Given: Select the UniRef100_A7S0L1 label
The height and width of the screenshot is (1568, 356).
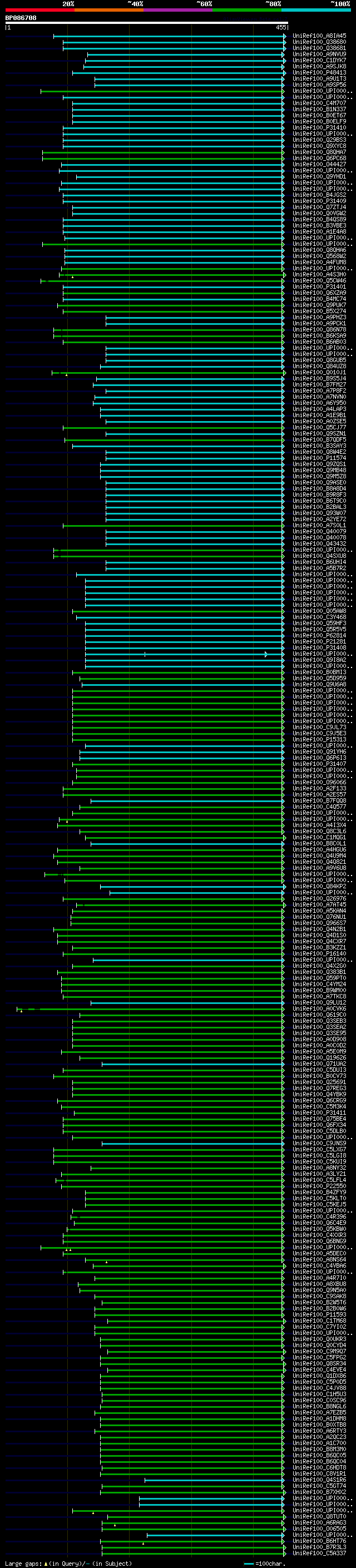Looking at the screenshot, I should pyautogui.click(x=319, y=525).
